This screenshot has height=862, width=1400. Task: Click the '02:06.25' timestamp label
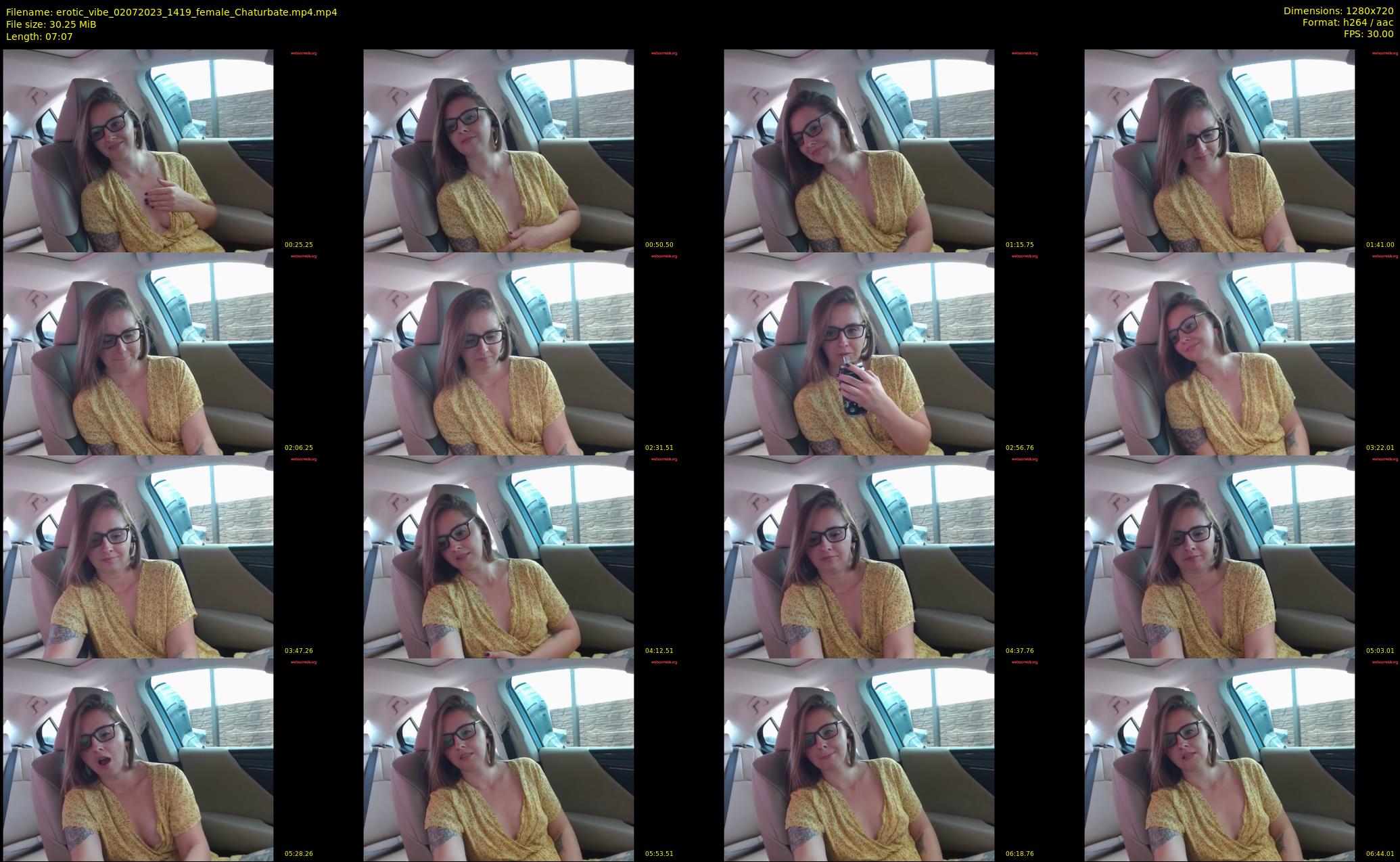pos(299,448)
